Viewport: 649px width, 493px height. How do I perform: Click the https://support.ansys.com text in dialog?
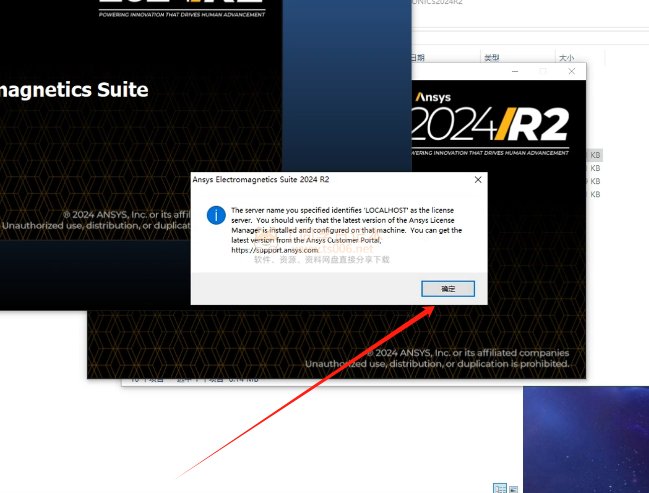point(275,250)
